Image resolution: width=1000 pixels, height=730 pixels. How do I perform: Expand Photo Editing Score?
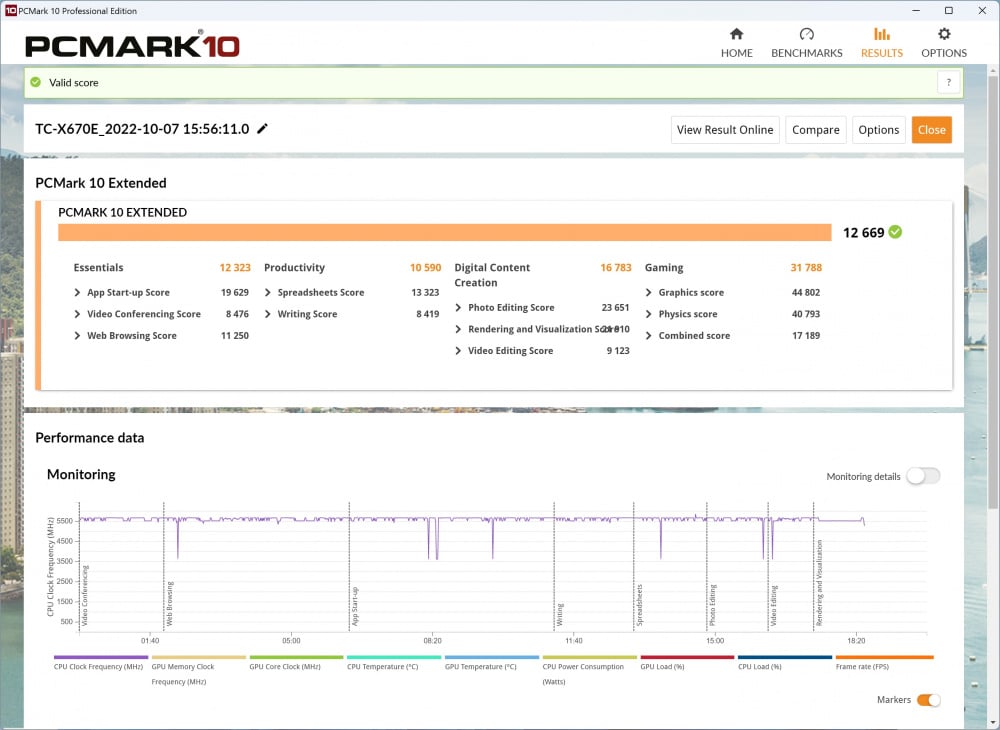(459, 308)
